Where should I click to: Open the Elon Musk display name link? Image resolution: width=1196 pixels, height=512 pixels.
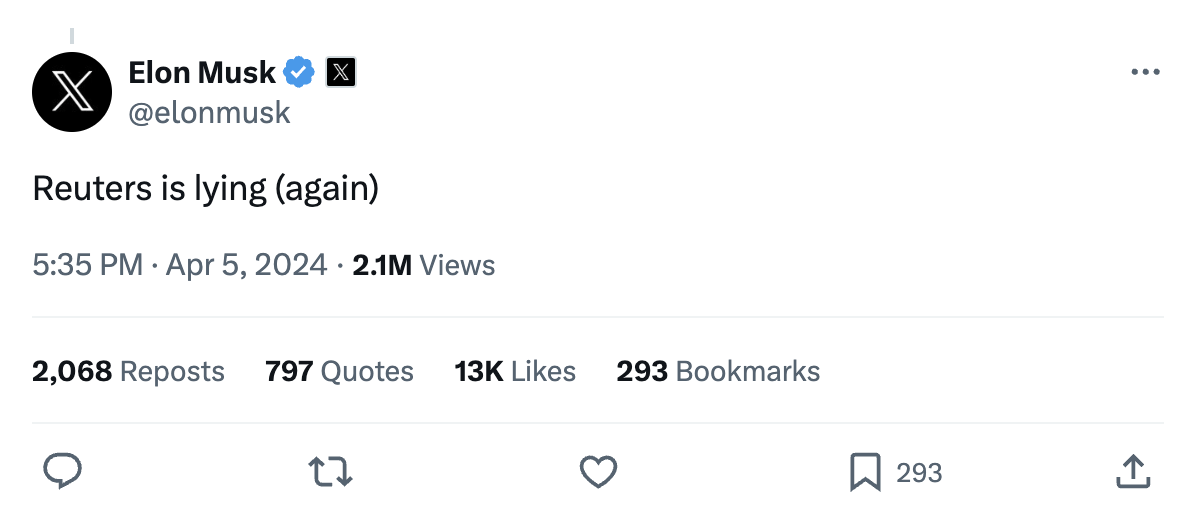click(202, 72)
